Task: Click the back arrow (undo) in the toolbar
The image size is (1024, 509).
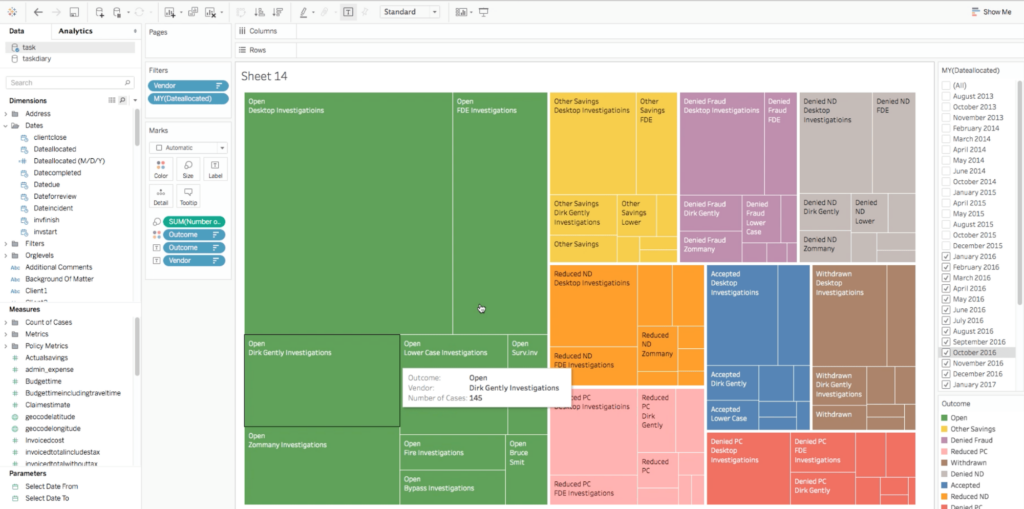Action: (37, 12)
